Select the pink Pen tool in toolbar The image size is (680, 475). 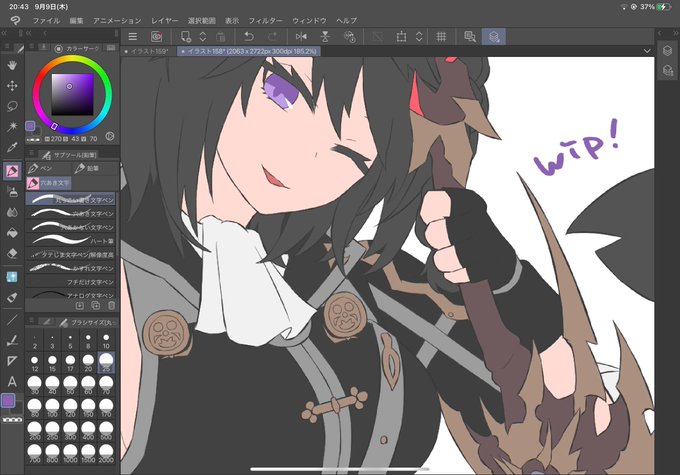point(12,171)
